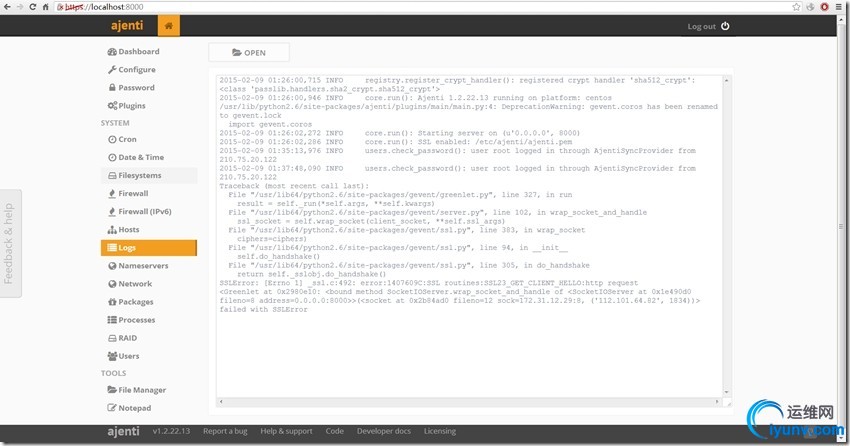Image resolution: width=850 pixels, height=446 pixels.
Task: Open the Feedback & help side tab
Action: pyautogui.click(x=10, y=243)
